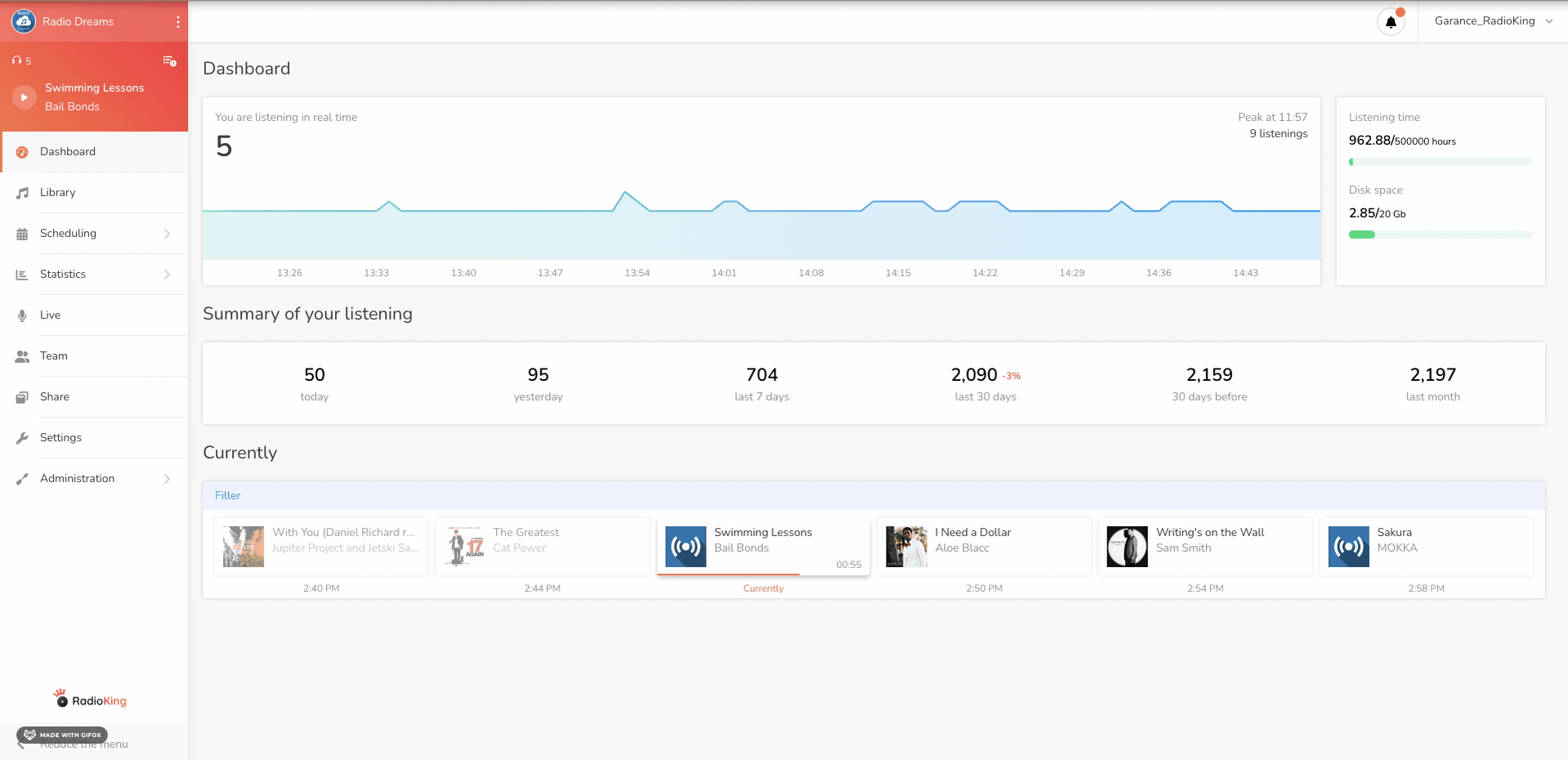The width and height of the screenshot is (1568, 760).
Task: Click the Settings wrench icon
Action: point(22,438)
